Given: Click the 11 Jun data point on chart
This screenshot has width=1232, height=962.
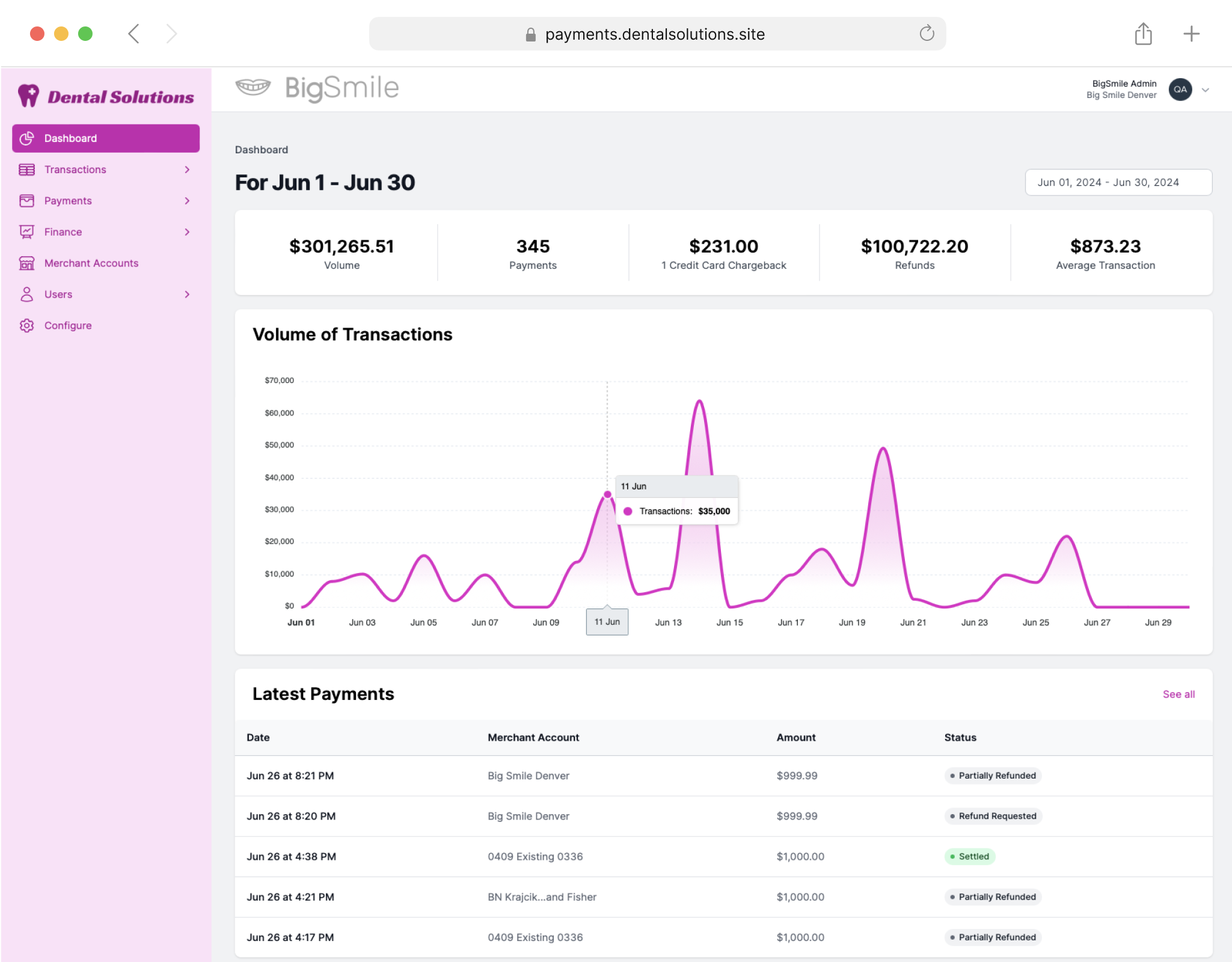Looking at the screenshot, I should click(x=607, y=494).
